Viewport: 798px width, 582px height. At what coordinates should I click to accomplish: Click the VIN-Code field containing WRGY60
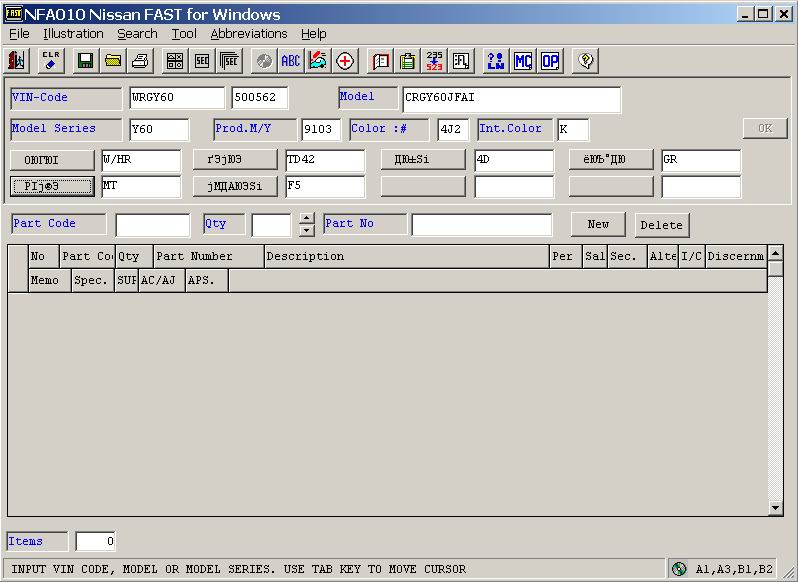pos(177,98)
